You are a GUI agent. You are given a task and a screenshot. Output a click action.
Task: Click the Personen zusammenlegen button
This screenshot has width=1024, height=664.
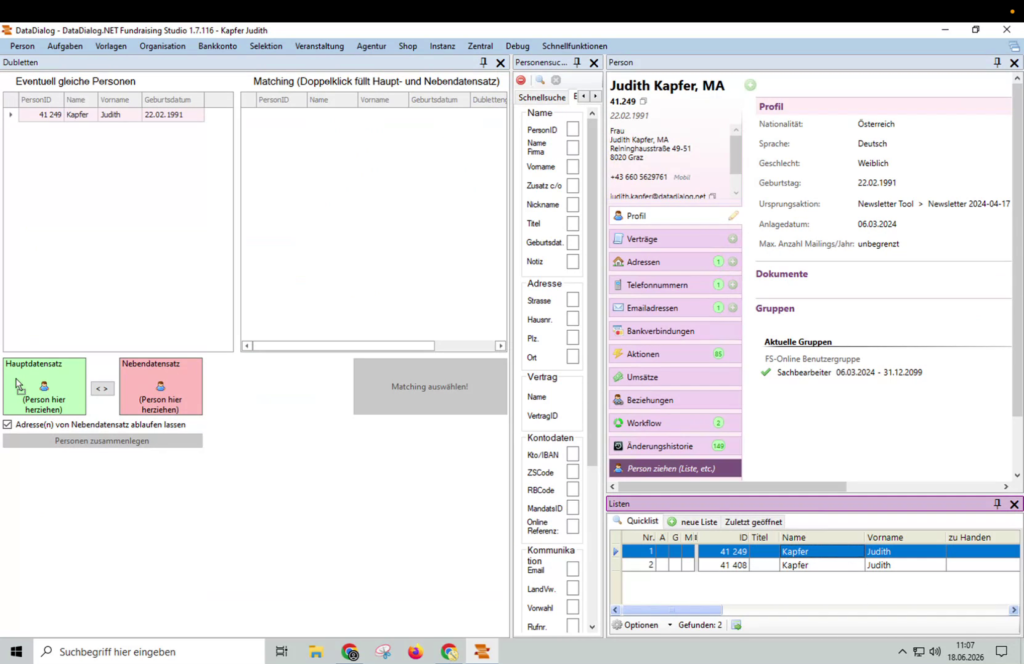[x=103, y=441]
